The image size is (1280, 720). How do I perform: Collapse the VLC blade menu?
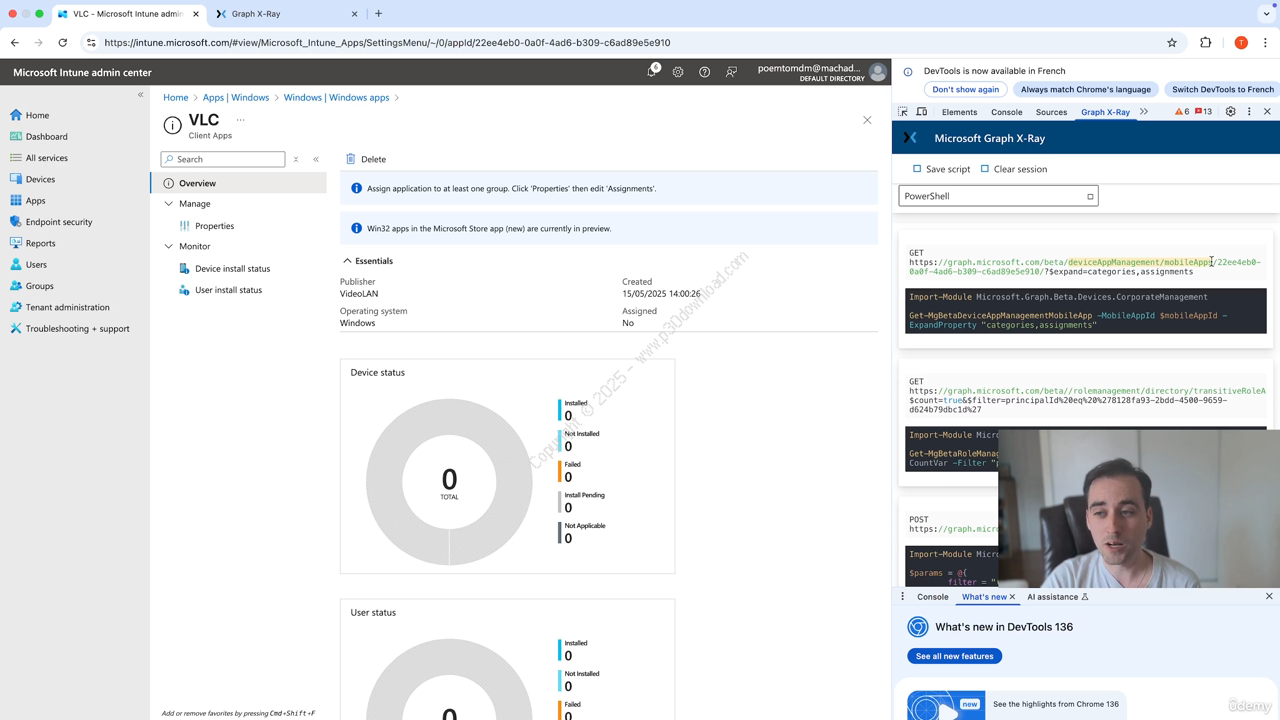(316, 159)
